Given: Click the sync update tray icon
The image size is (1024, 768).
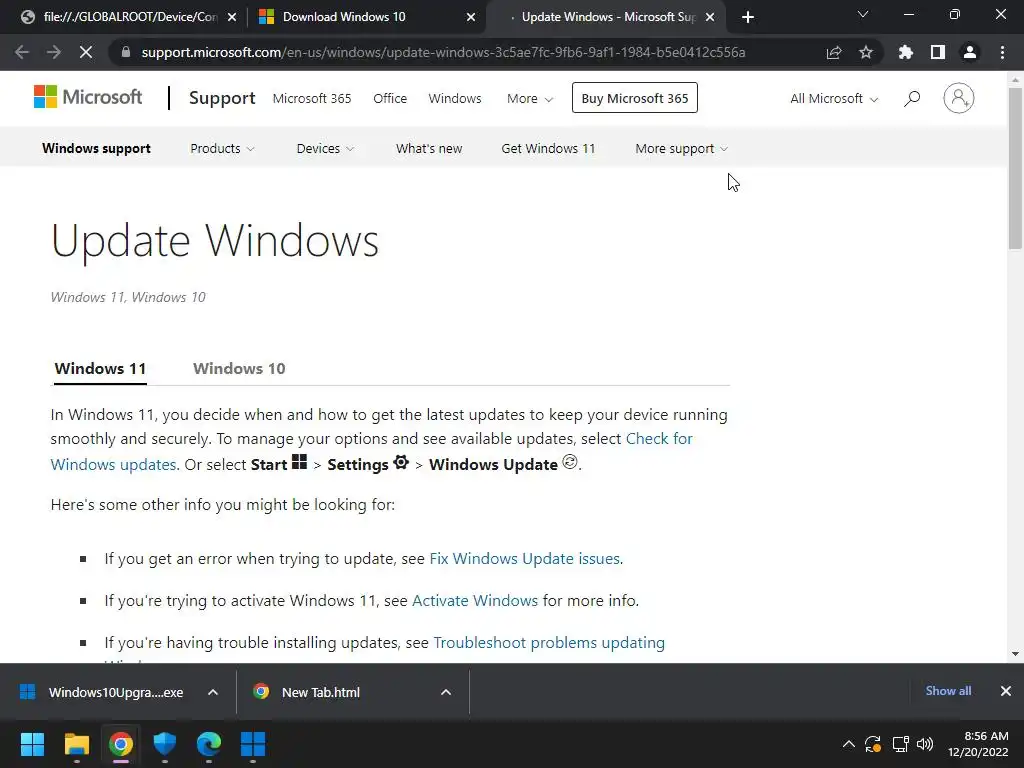Looking at the screenshot, I should click(873, 744).
